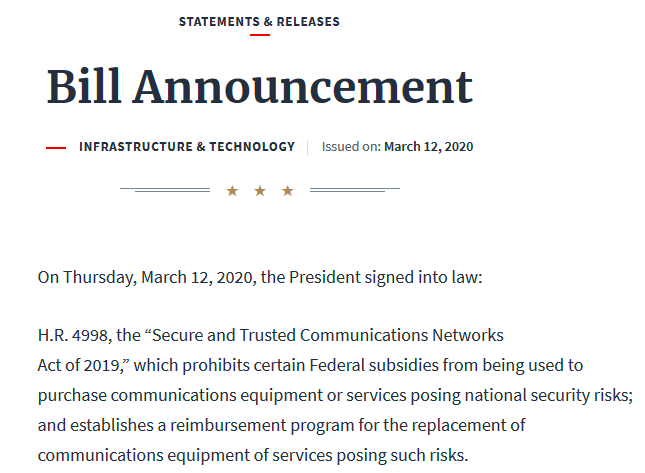The height and width of the screenshot is (473, 645).
Task: Click the left gold star
Action: (x=232, y=190)
